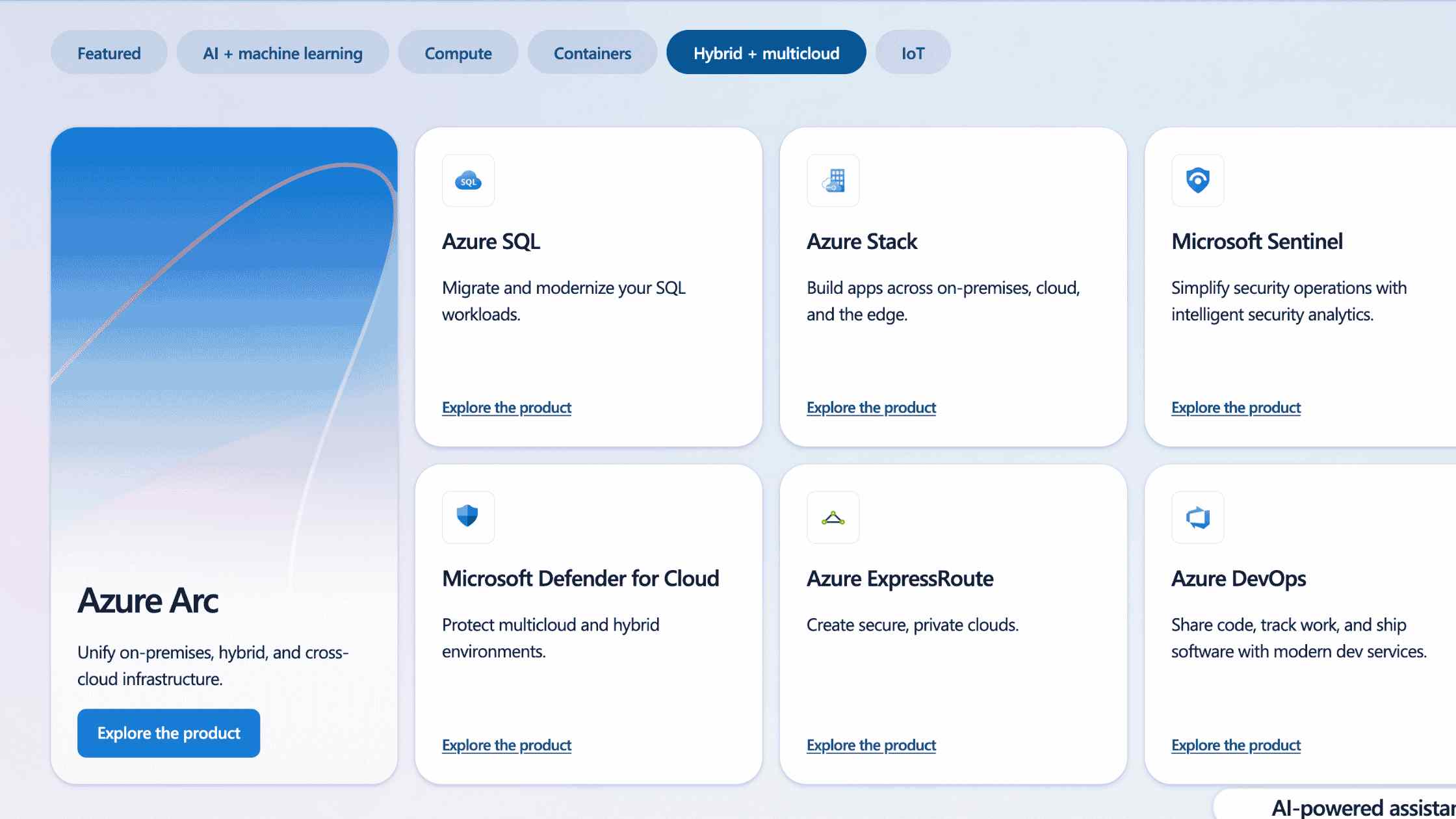
Task: Follow Explore the product link for Azure DevOps
Action: (1236, 745)
